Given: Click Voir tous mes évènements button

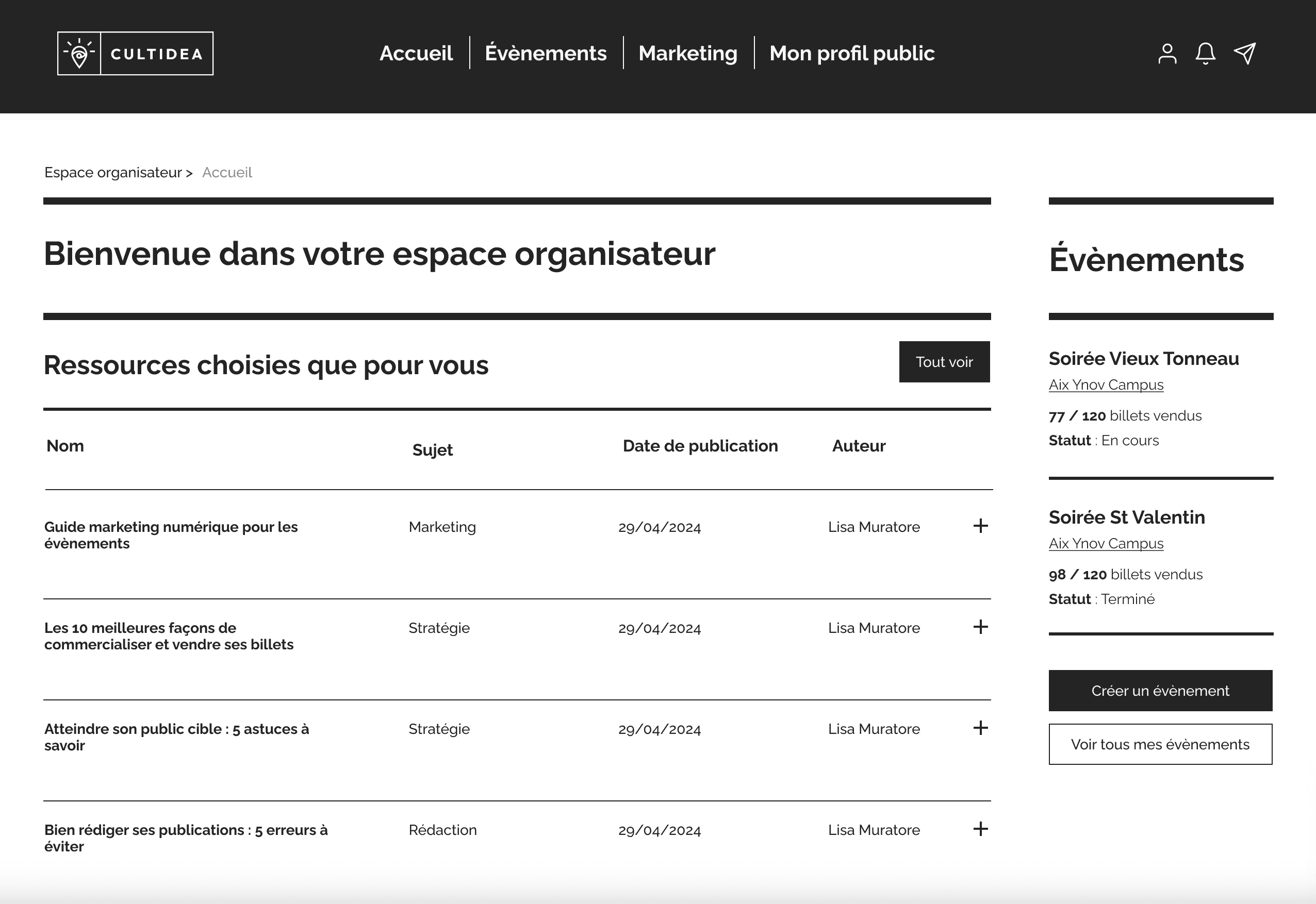Looking at the screenshot, I should 1160,744.
